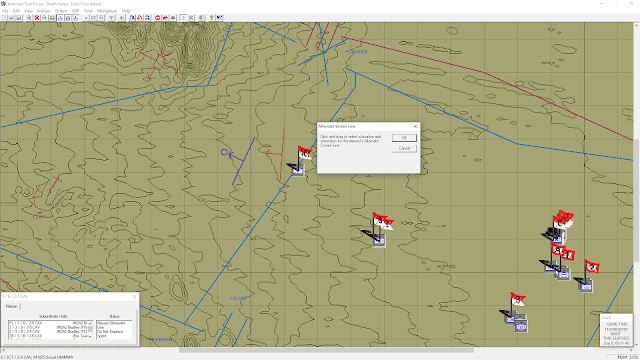Viewport: 640px width, 360px height.
Task: Toggle the first blue overlay toolbar button
Action: click(x=60, y=18)
